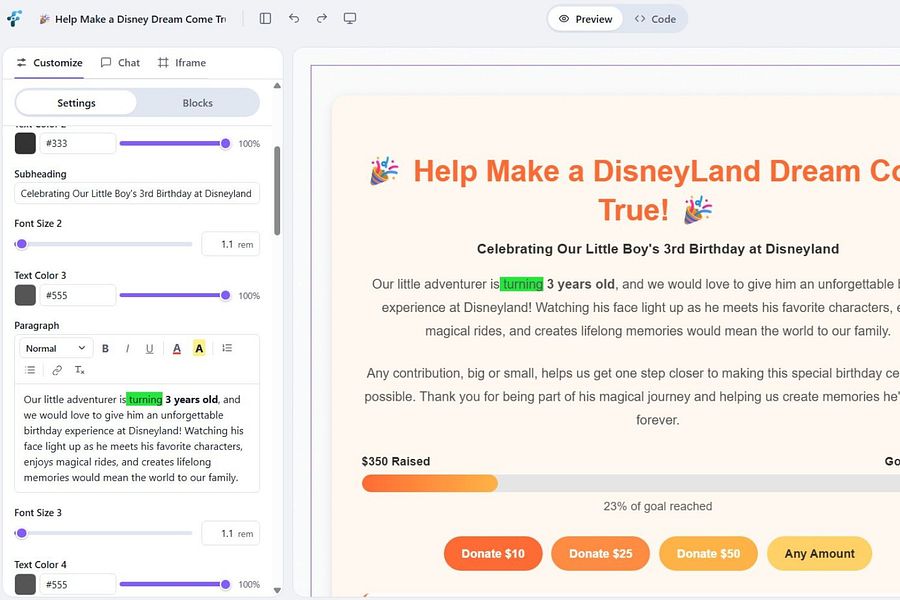Click the undo arrow icon
Viewport: 900px width, 600px height.
(x=294, y=18)
